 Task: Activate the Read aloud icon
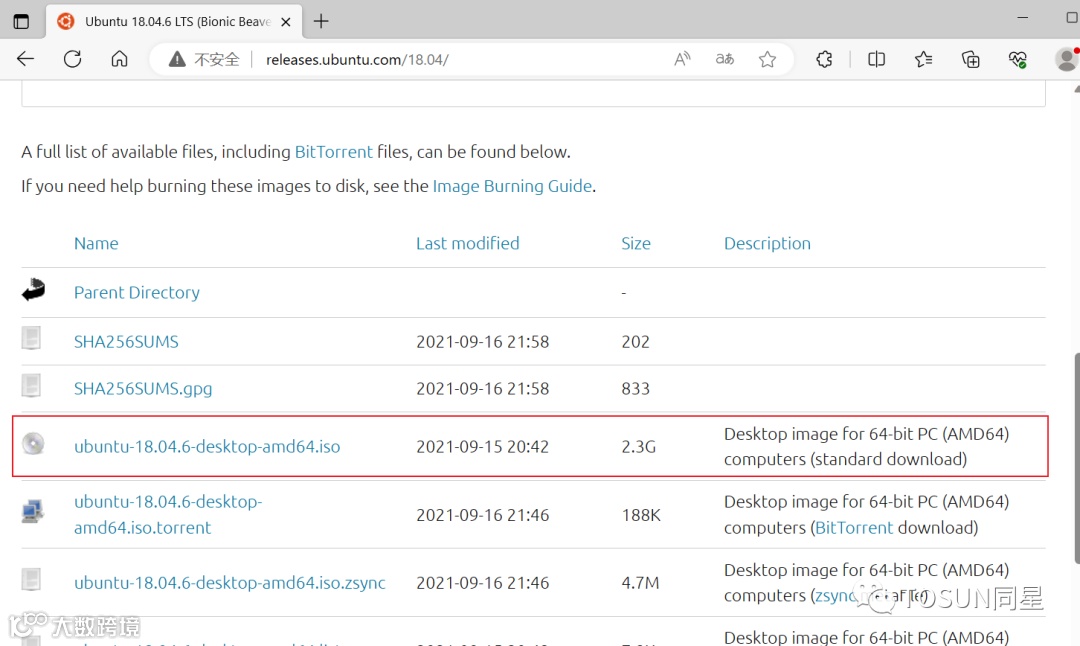pyautogui.click(x=682, y=59)
